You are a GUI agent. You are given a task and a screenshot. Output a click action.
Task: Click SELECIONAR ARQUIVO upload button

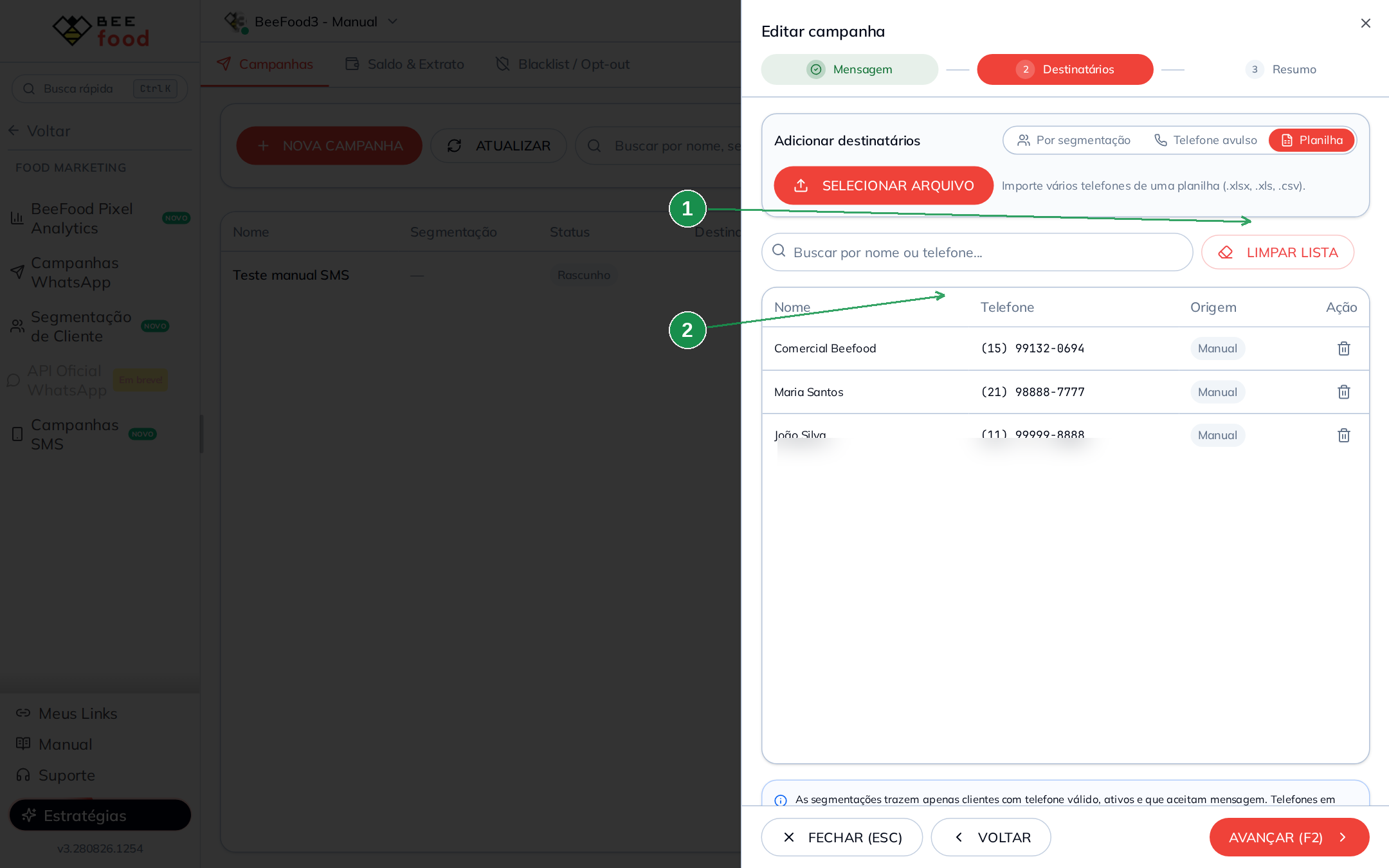(x=884, y=186)
